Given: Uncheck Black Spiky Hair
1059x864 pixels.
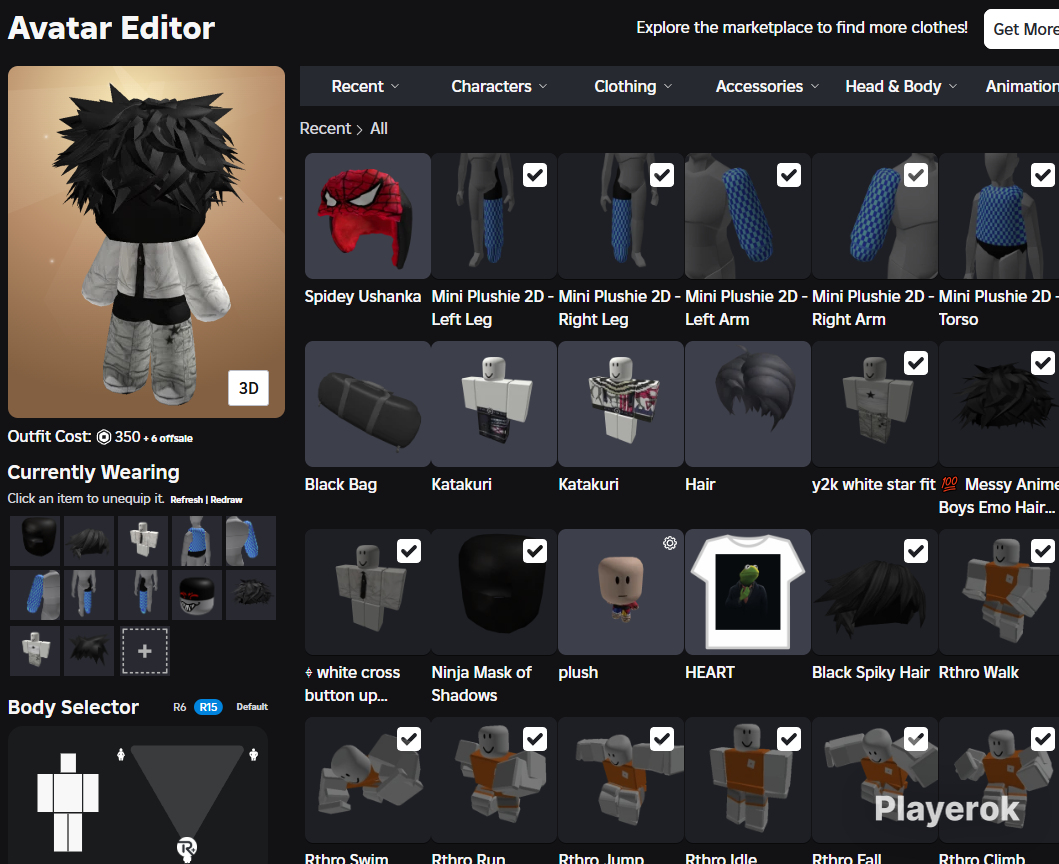Looking at the screenshot, I should coord(916,551).
